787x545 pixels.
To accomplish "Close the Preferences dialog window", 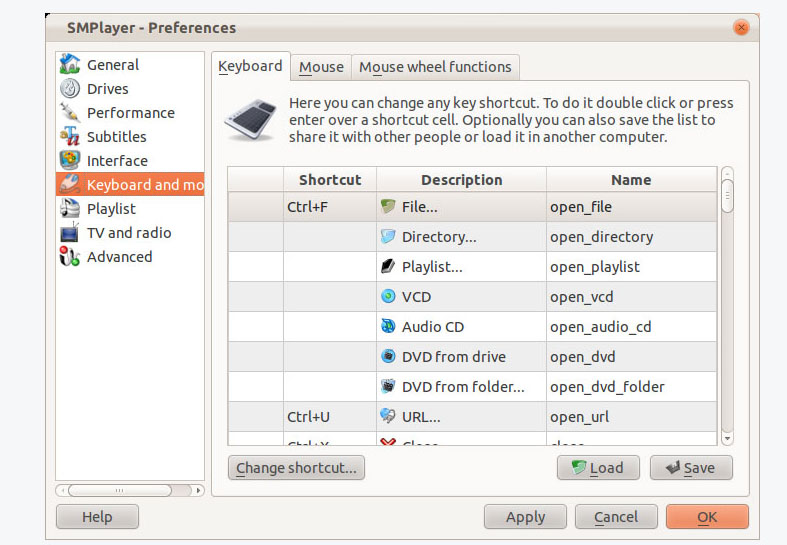I will [741, 27].
